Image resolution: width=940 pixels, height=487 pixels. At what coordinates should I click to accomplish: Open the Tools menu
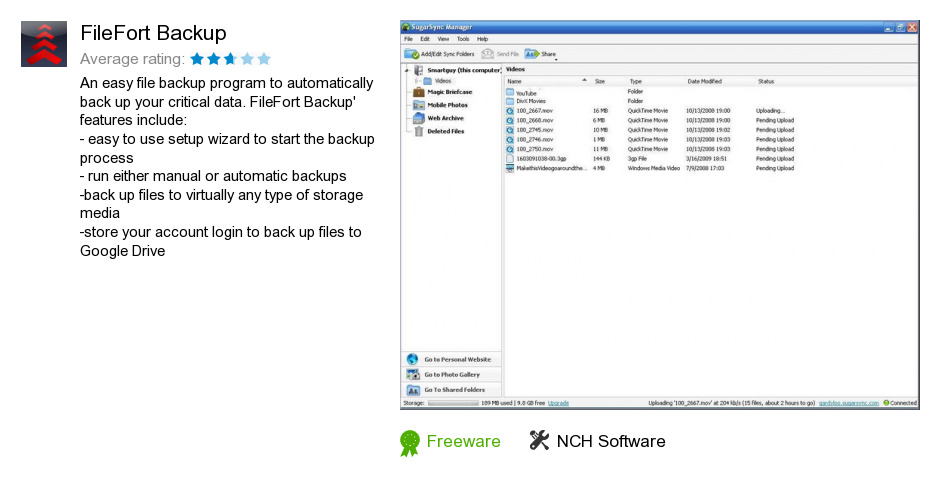pos(463,39)
